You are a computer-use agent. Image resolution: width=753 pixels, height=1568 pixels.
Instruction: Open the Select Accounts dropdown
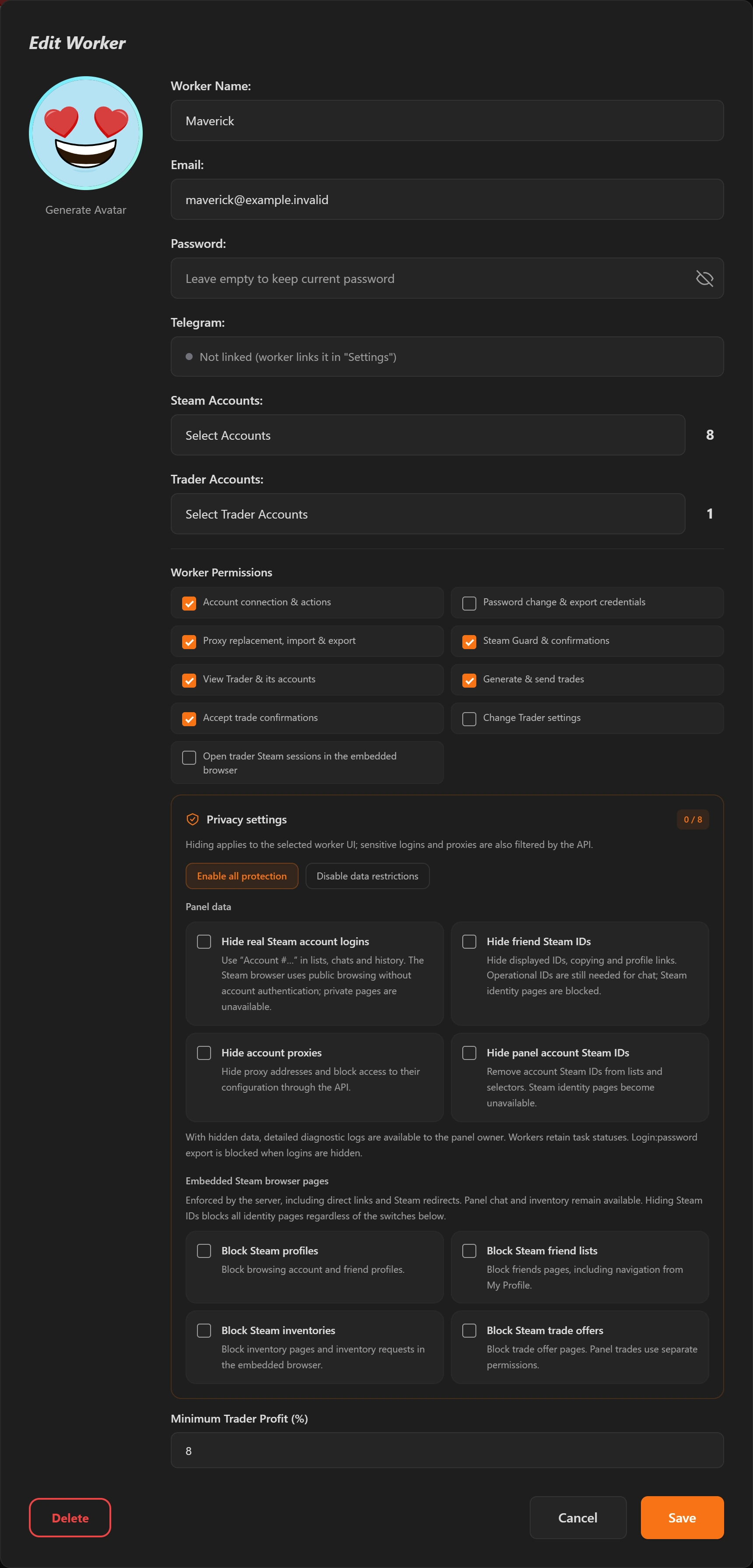[x=428, y=435]
